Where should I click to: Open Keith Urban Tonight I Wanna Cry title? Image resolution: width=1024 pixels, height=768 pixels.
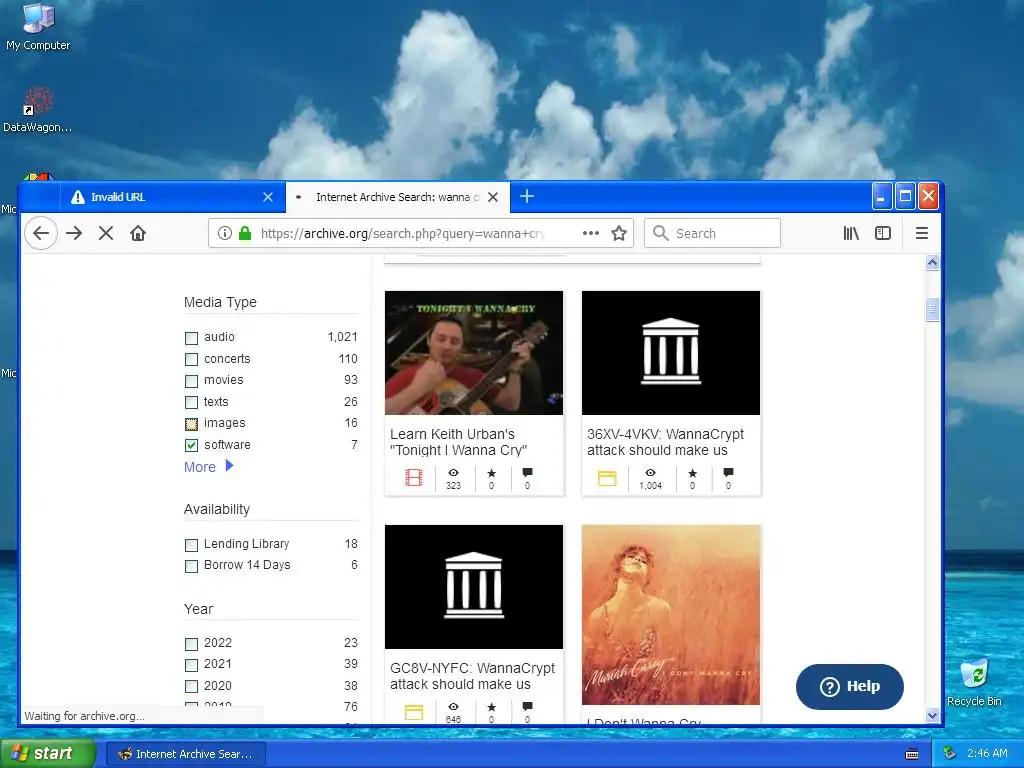click(458, 442)
